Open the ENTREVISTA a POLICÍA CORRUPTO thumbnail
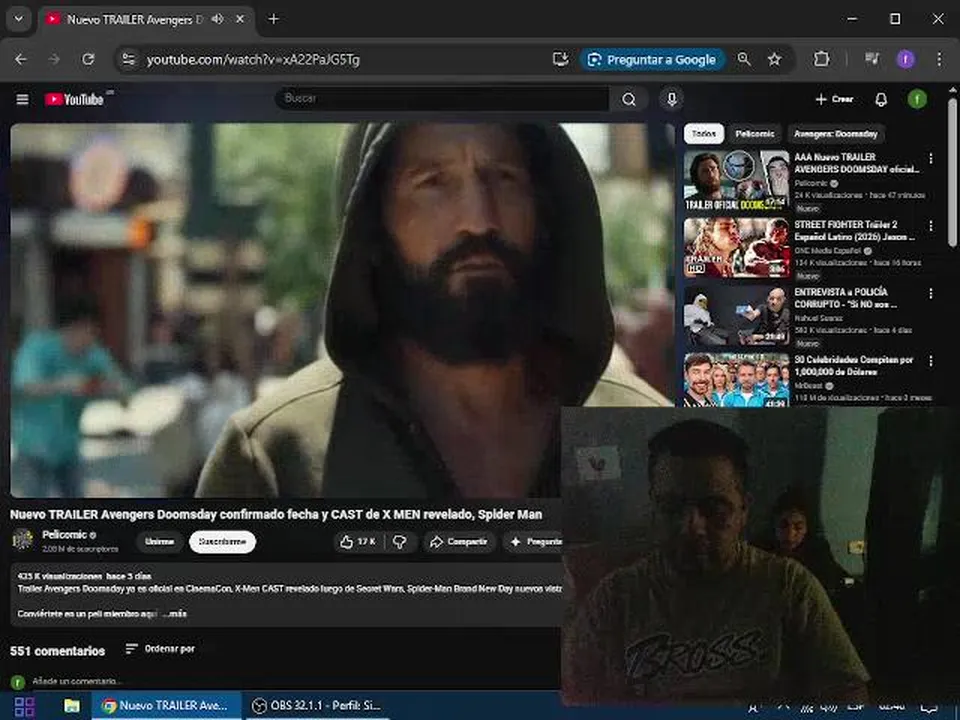Image resolution: width=960 pixels, height=720 pixels. (x=736, y=316)
